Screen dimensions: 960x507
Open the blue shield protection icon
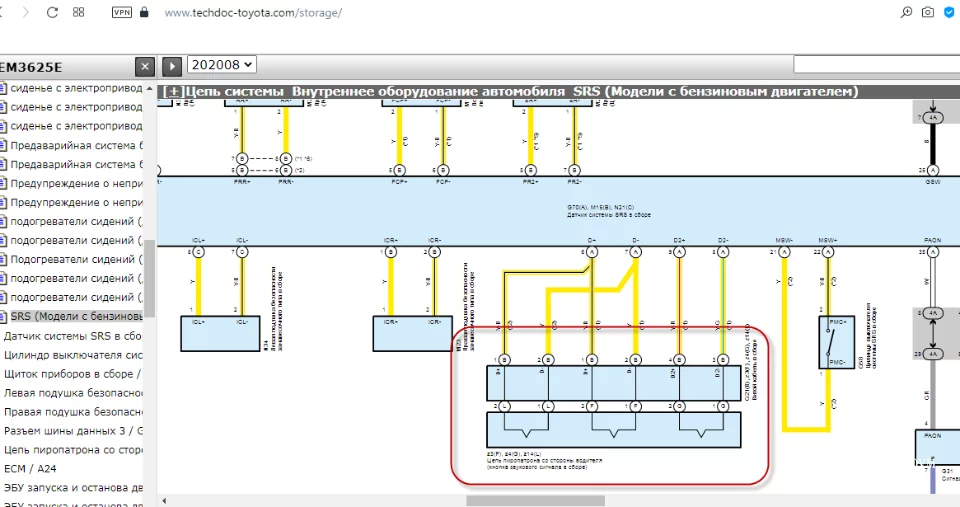950,12
